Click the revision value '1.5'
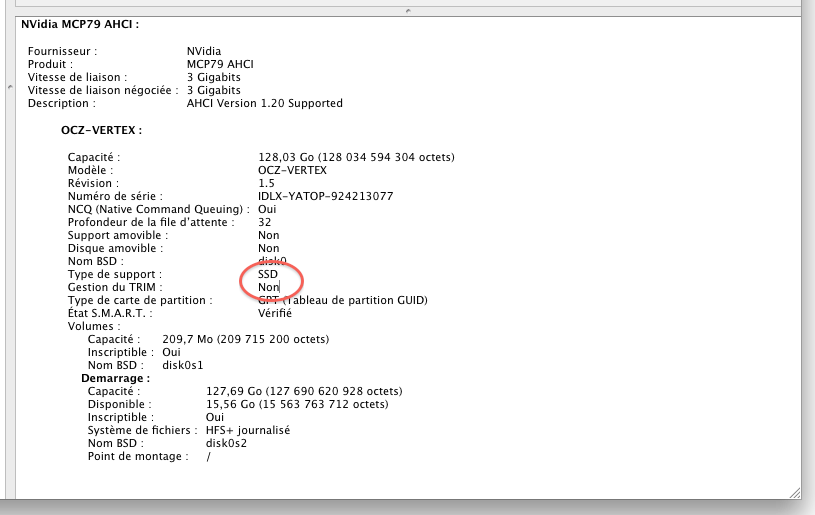This screenshot has width=815, height=515. click(266, 183)
